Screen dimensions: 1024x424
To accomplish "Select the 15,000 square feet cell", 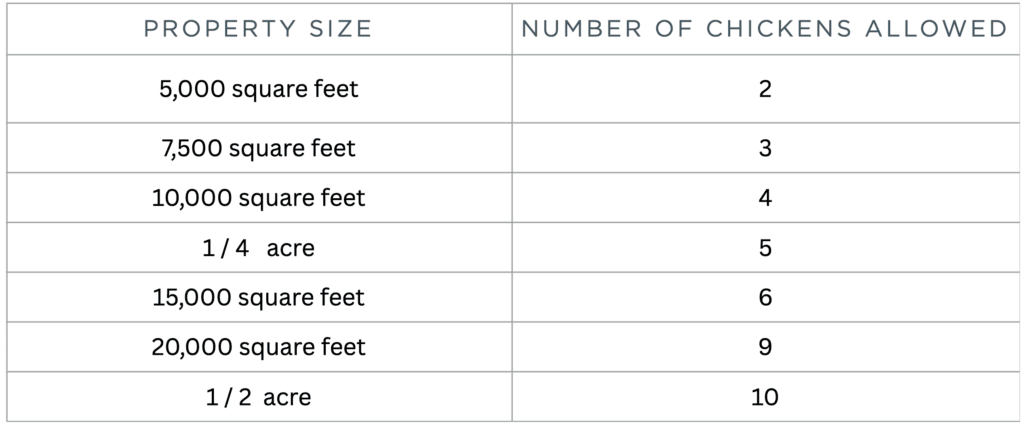I will 259,297.
